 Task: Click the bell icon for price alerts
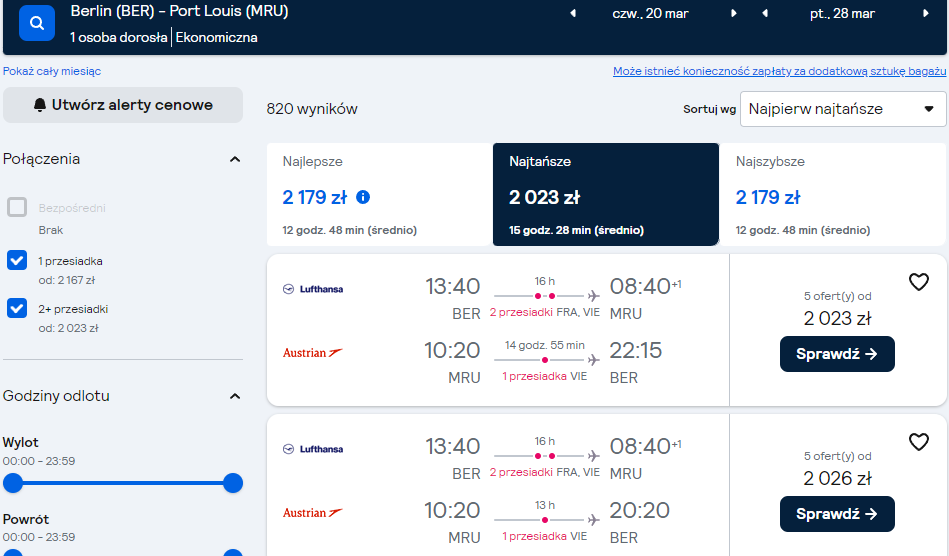coord(40,105)
